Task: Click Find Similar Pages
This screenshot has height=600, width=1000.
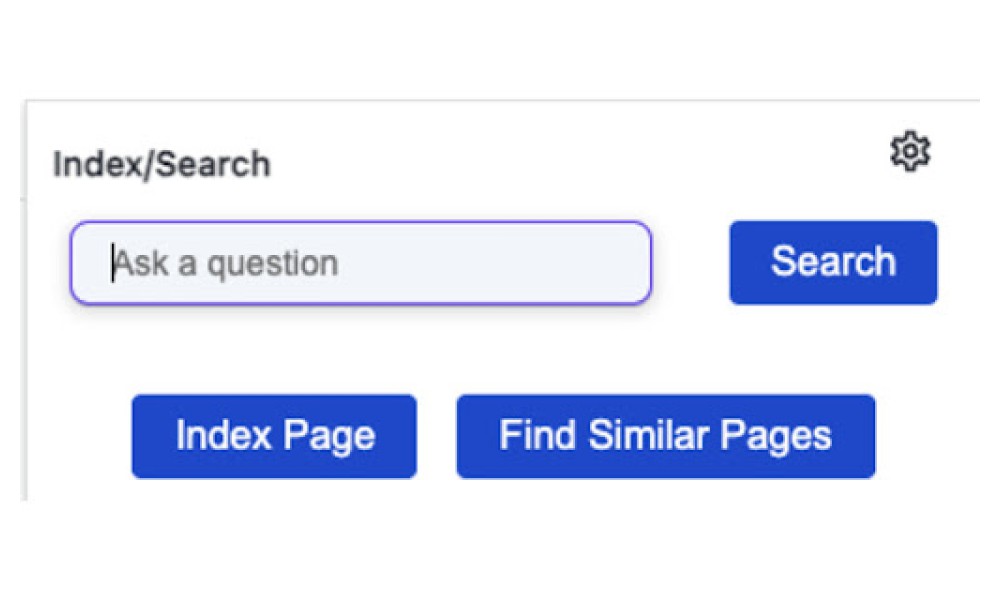Action: click(666, 436)
